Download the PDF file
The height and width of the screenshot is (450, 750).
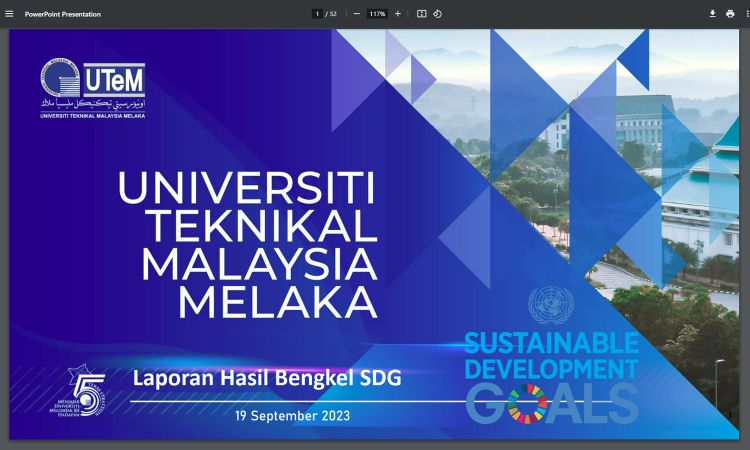click(x=713, y=14)
